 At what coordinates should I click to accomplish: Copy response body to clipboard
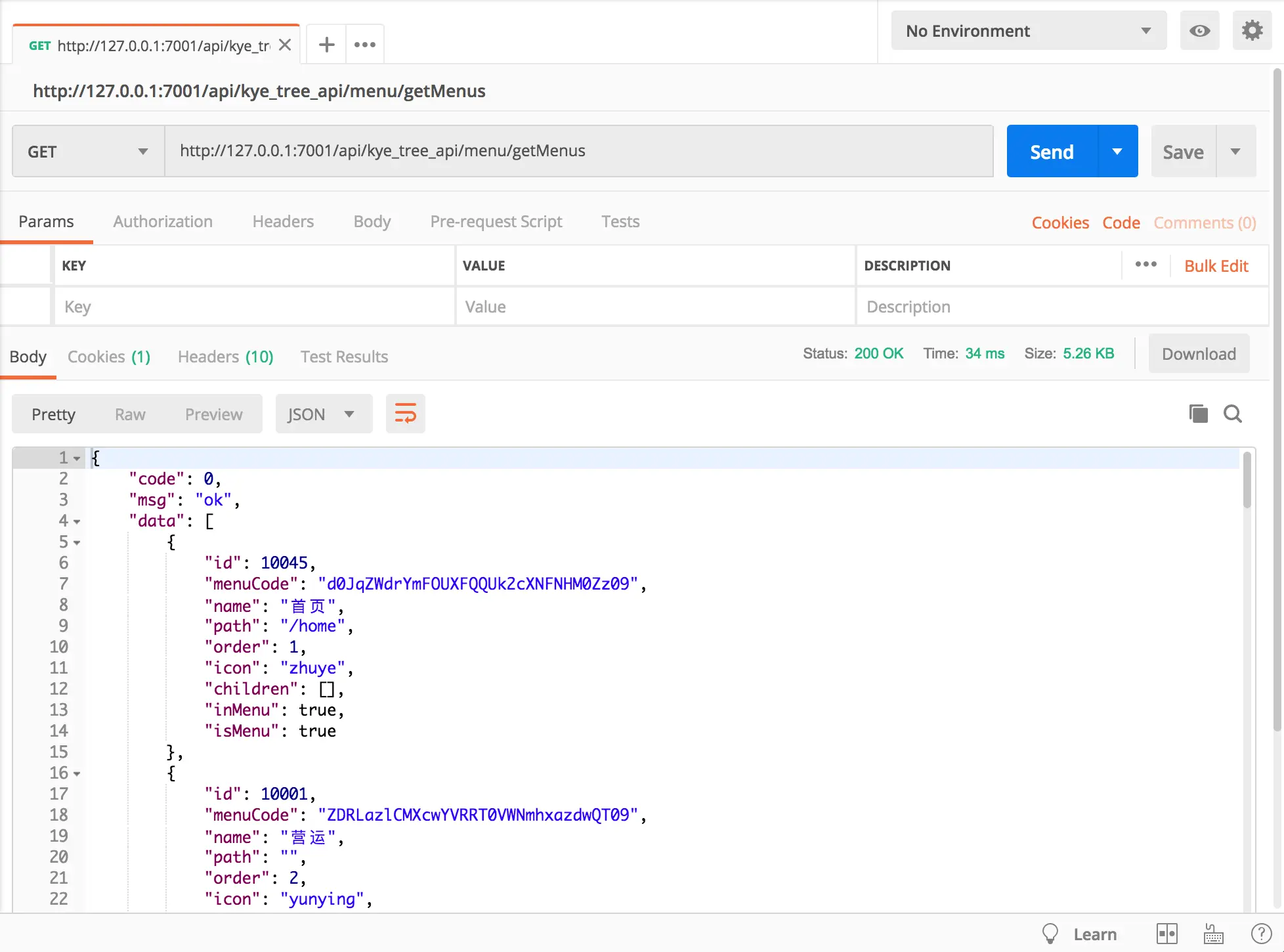click(x=1198, y=414)
